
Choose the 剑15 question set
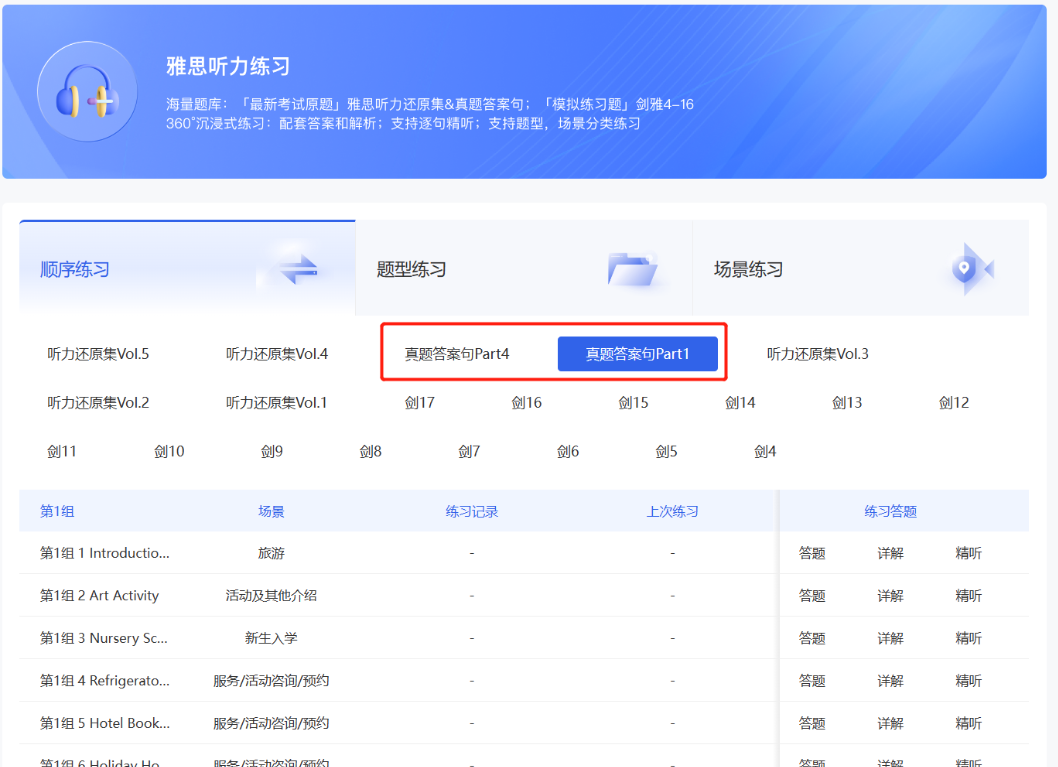(x=634, y=403)
